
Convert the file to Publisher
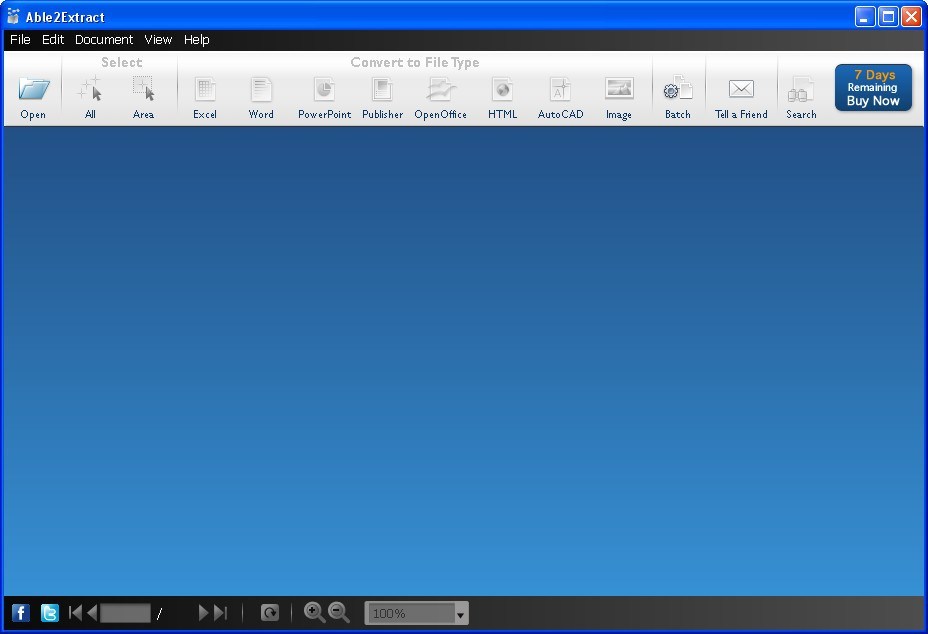pyautogui.click(x=382, y=95)
